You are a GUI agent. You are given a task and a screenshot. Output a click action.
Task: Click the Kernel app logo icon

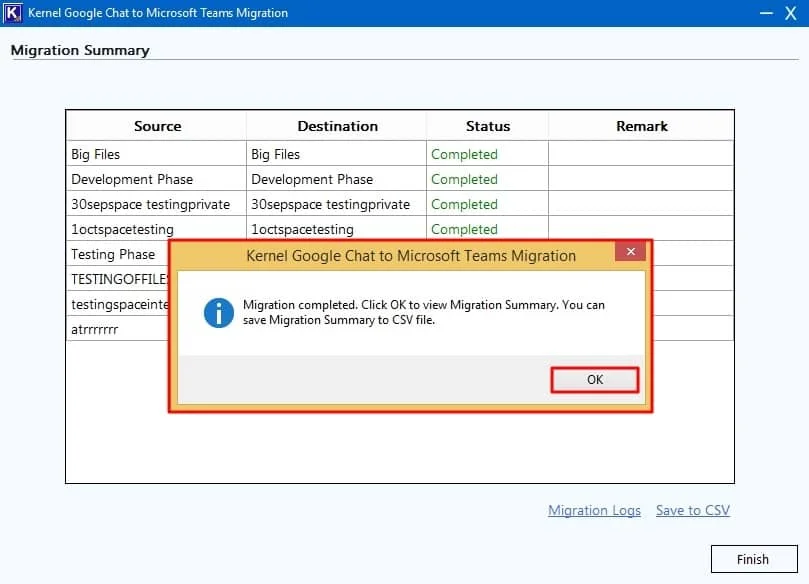click(12, 13)
